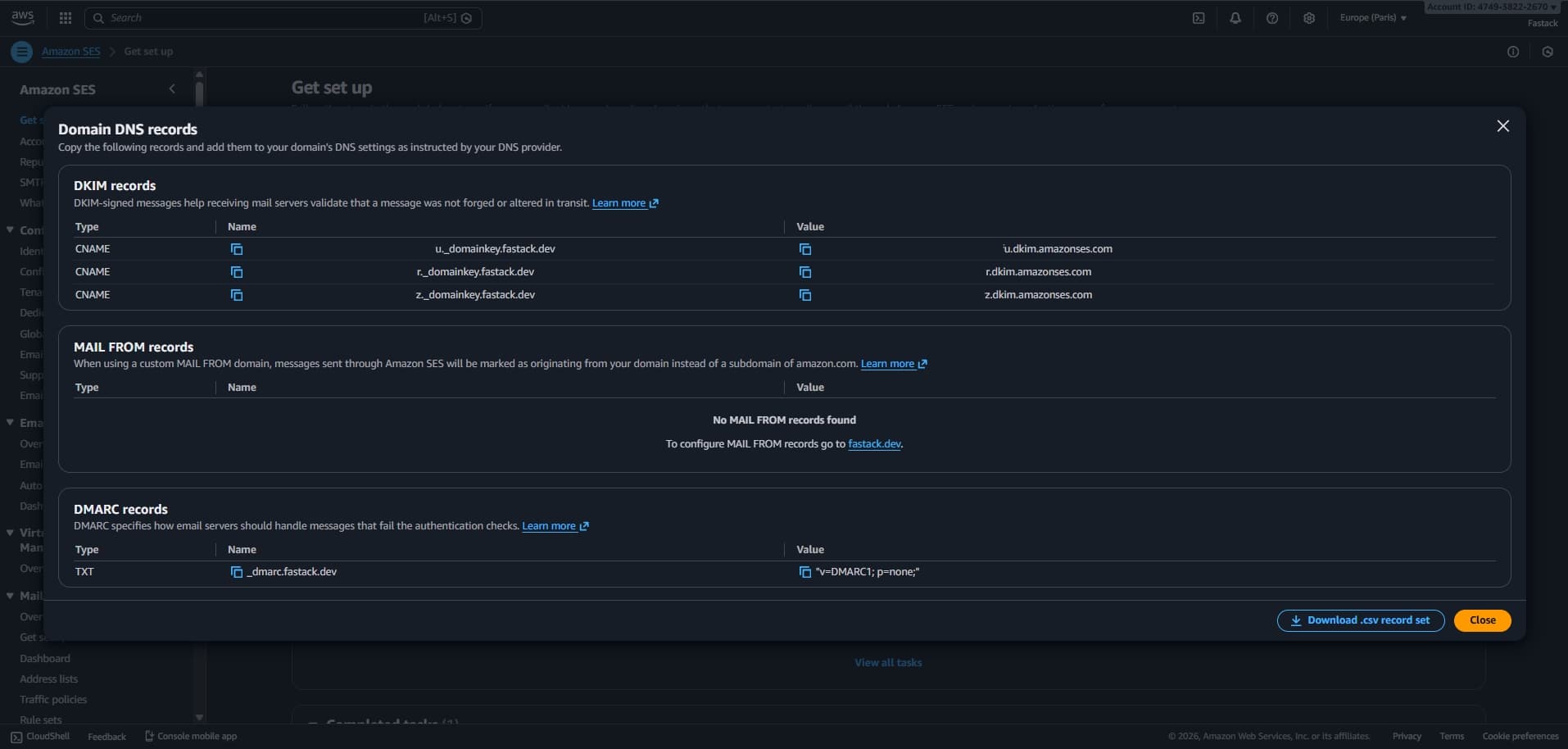Open the AWS services grid menu
The image size is (1568, 749).
[x=66, y=18]
